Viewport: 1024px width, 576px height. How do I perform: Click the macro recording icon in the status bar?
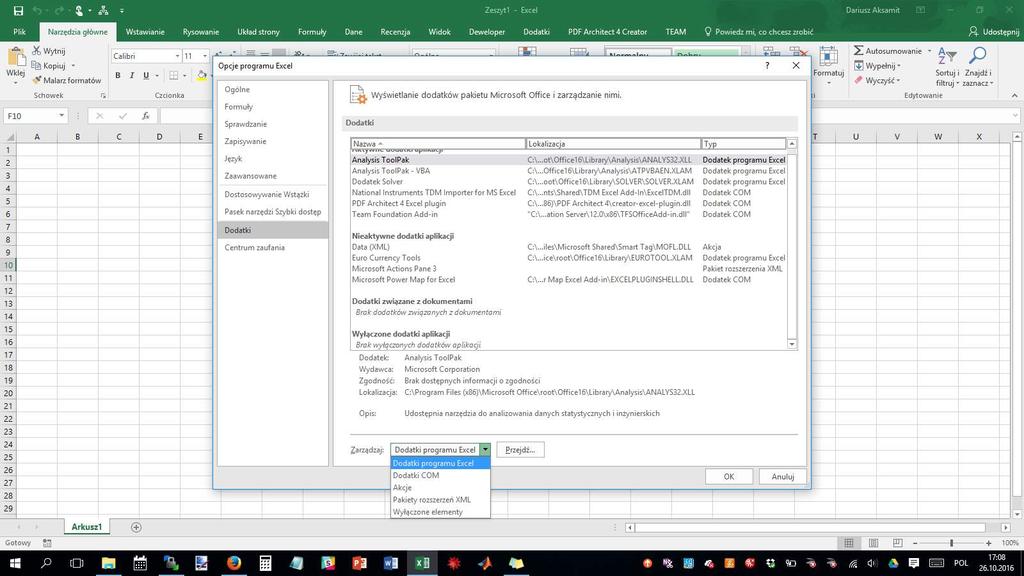click(47, 543)
